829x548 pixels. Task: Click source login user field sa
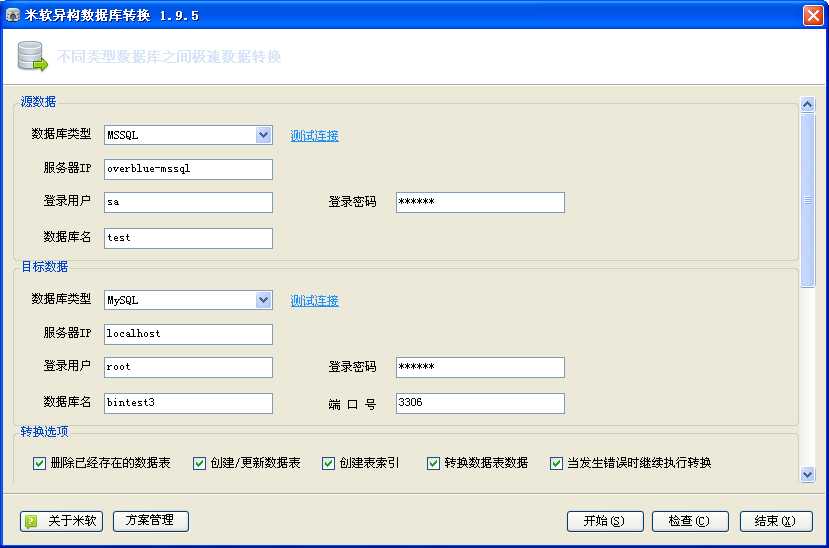click(x=188, y=202)
